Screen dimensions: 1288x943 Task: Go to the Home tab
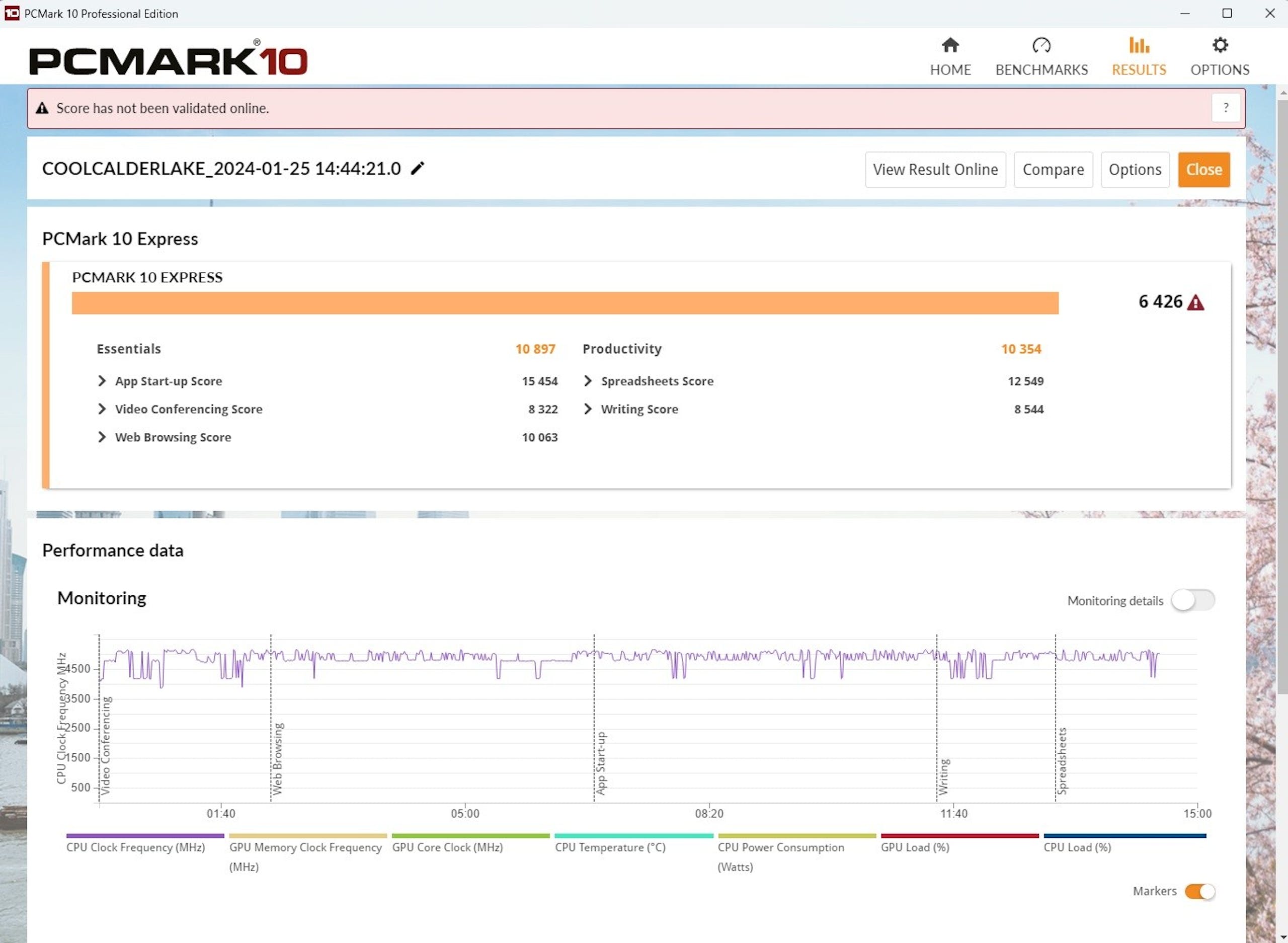(x=950, y=57)
